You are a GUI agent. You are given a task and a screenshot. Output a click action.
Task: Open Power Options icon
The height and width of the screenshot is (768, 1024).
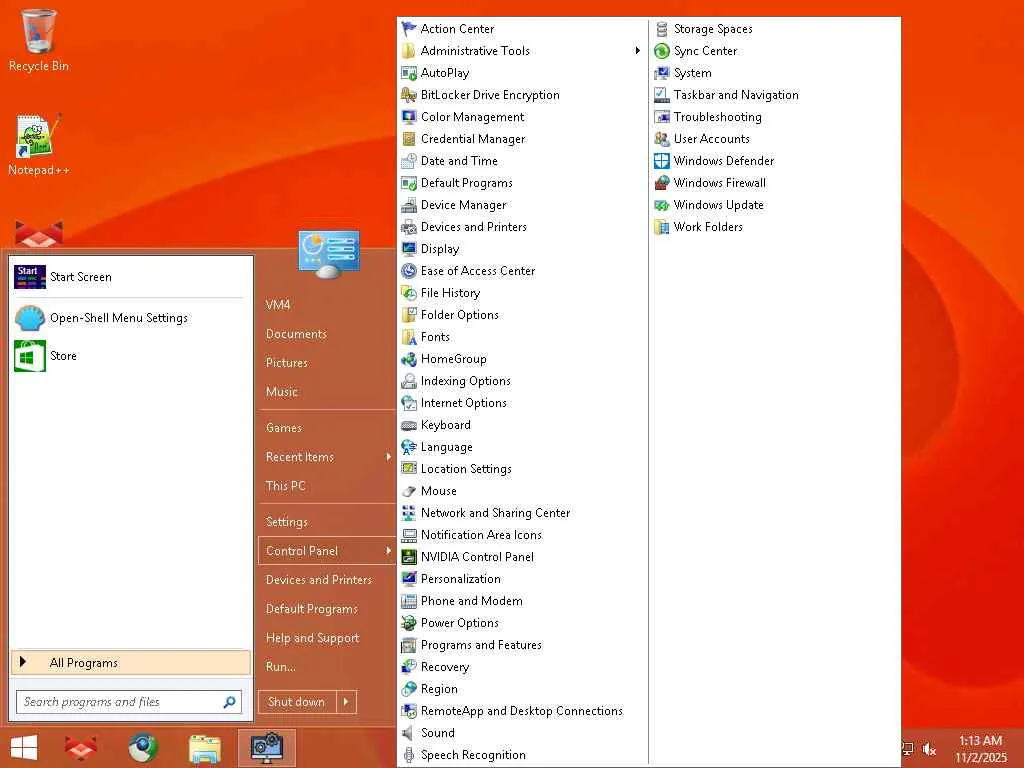[409, 623]
